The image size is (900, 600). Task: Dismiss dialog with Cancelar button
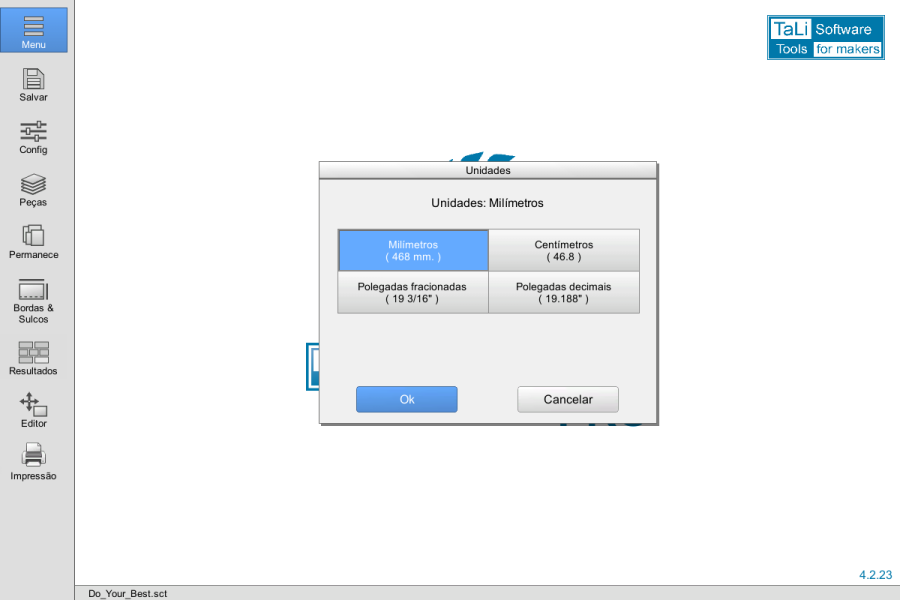point(568,399)
